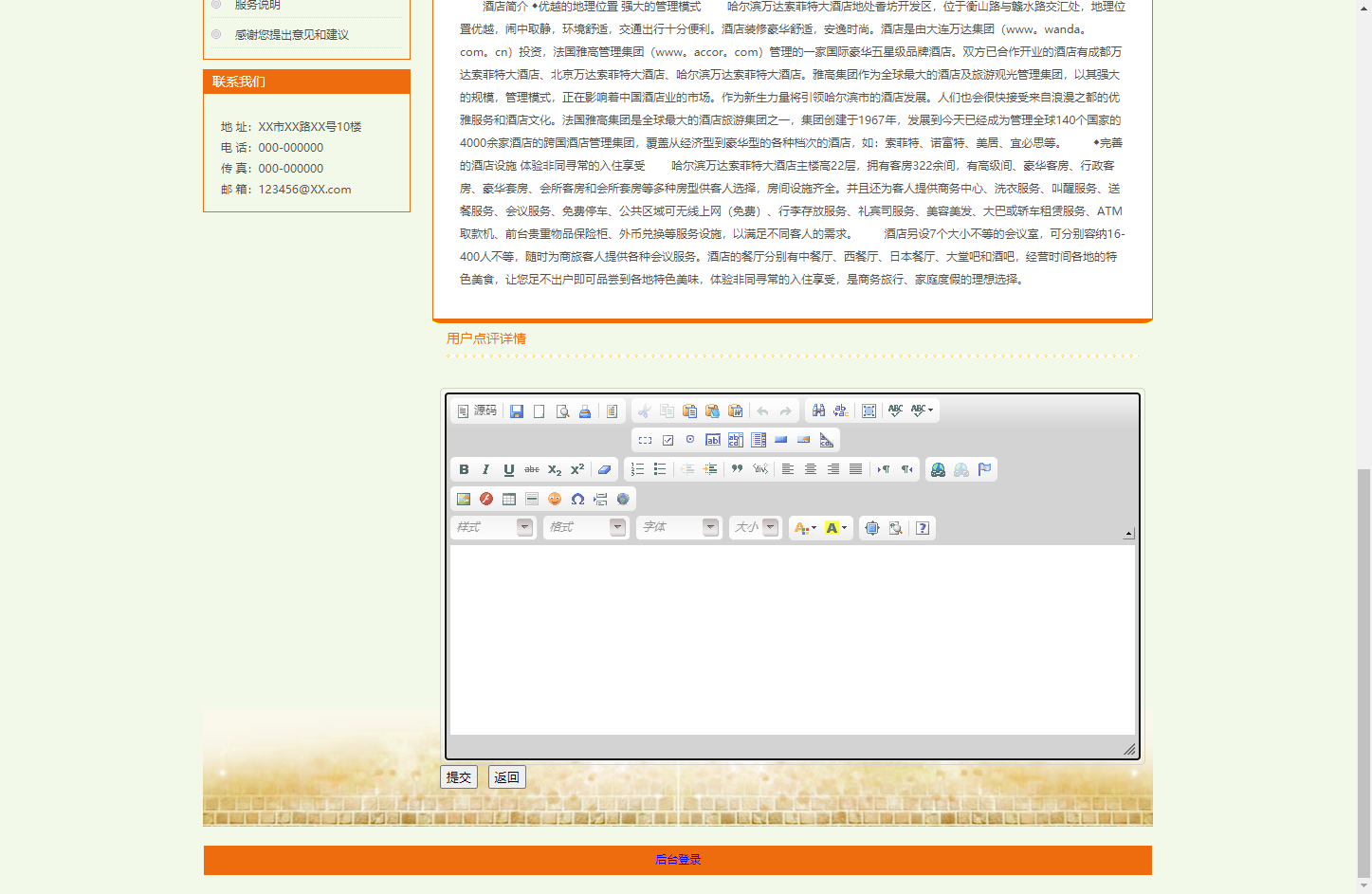Screen dimensions: 1372x894
Task: Select 感谢您提出意见和建议 in the sidebar
Action: 292,35
